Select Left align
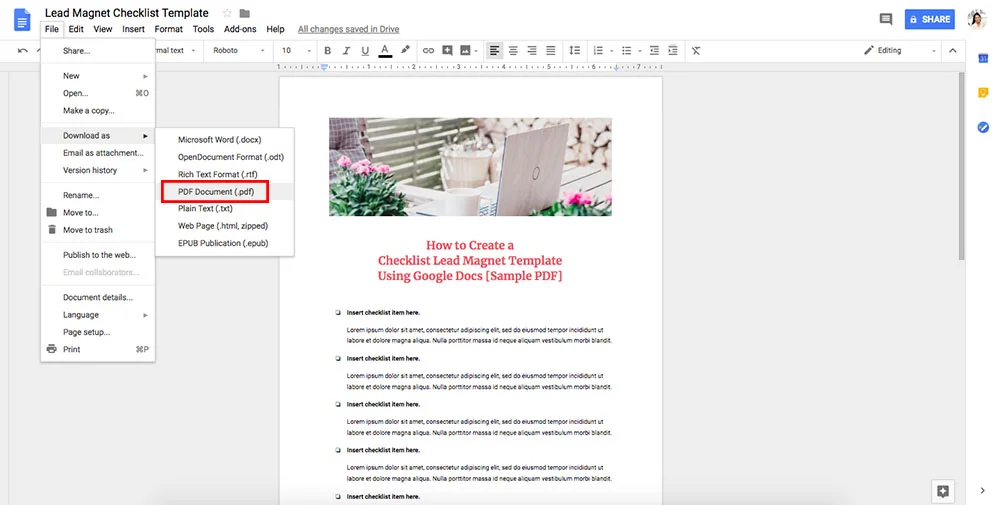1000x505 pixels. tap(494, 50)
